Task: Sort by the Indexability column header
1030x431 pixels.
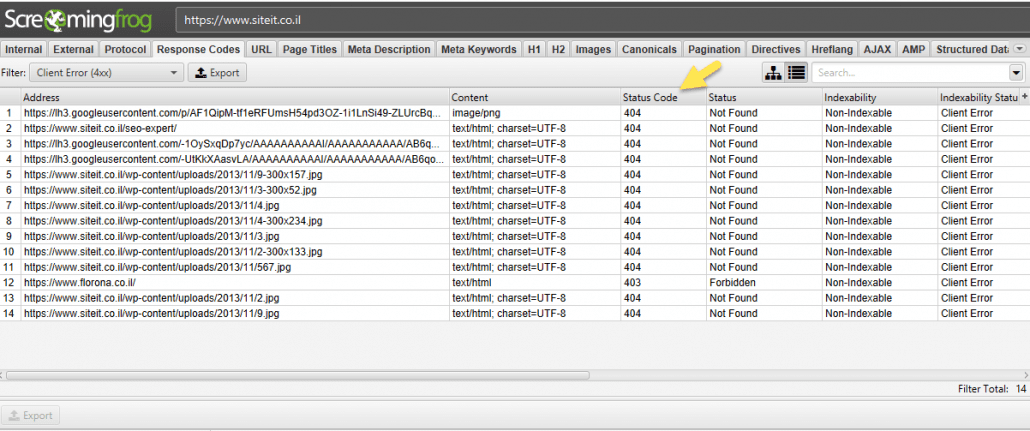Action: pos(880,97)
